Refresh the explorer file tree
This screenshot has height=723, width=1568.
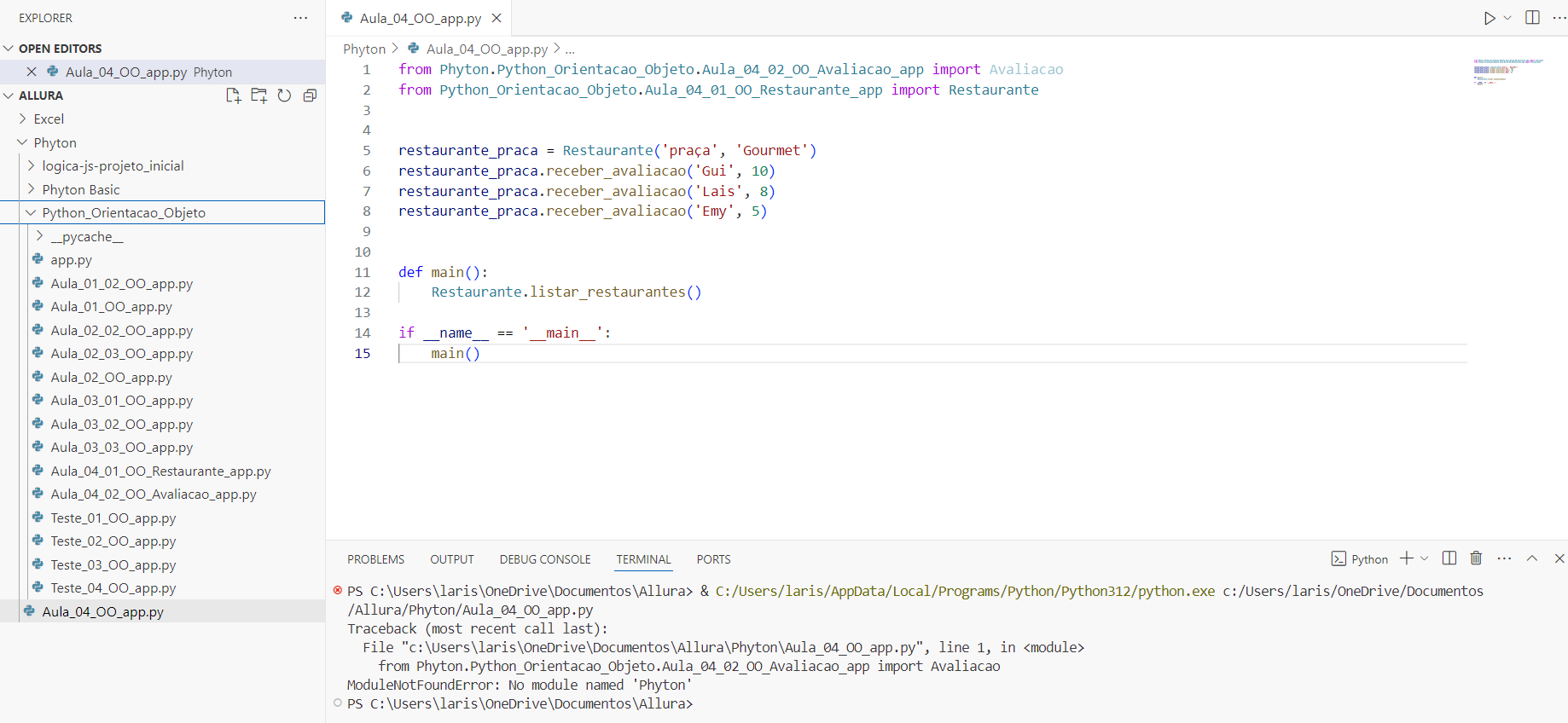(284, 95)
